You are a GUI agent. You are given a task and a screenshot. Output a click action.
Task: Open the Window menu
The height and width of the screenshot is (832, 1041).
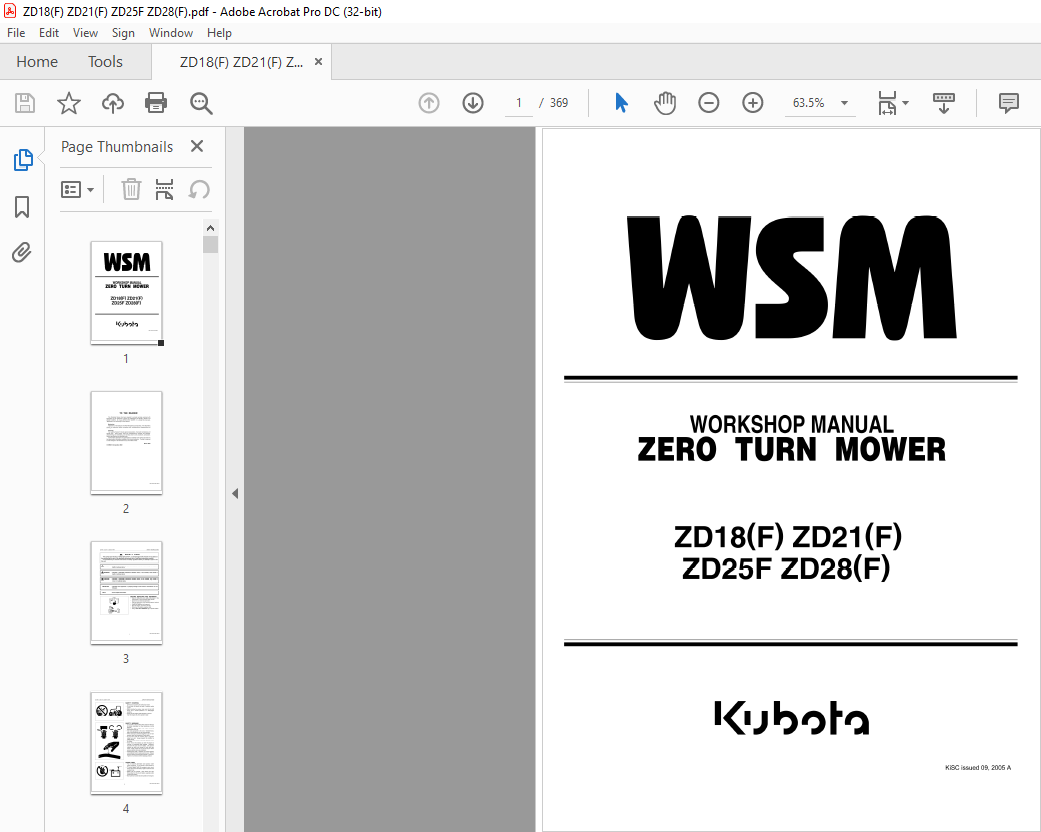[171, 33]
